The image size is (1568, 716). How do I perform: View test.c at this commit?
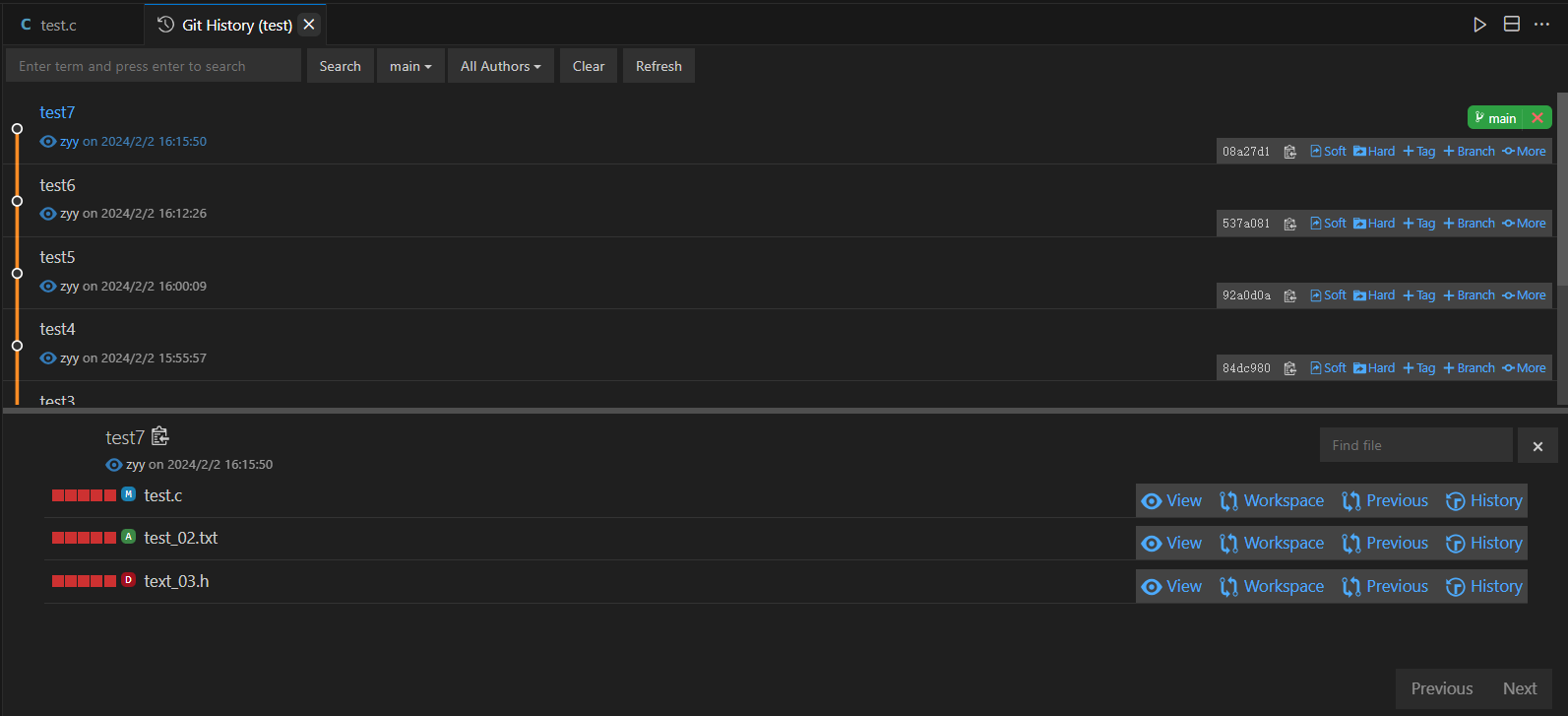(x=1171, y=501)
